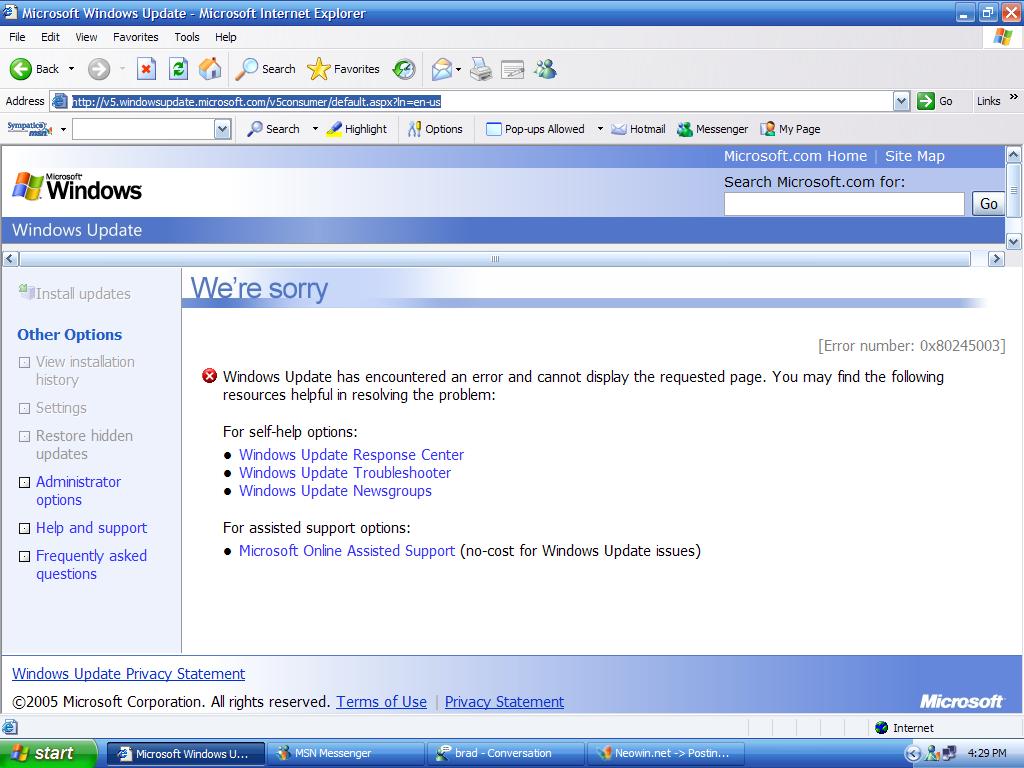Click the MSN toolbar search input
This screenshot has width=1024, height=768.
tap(144, 129)
